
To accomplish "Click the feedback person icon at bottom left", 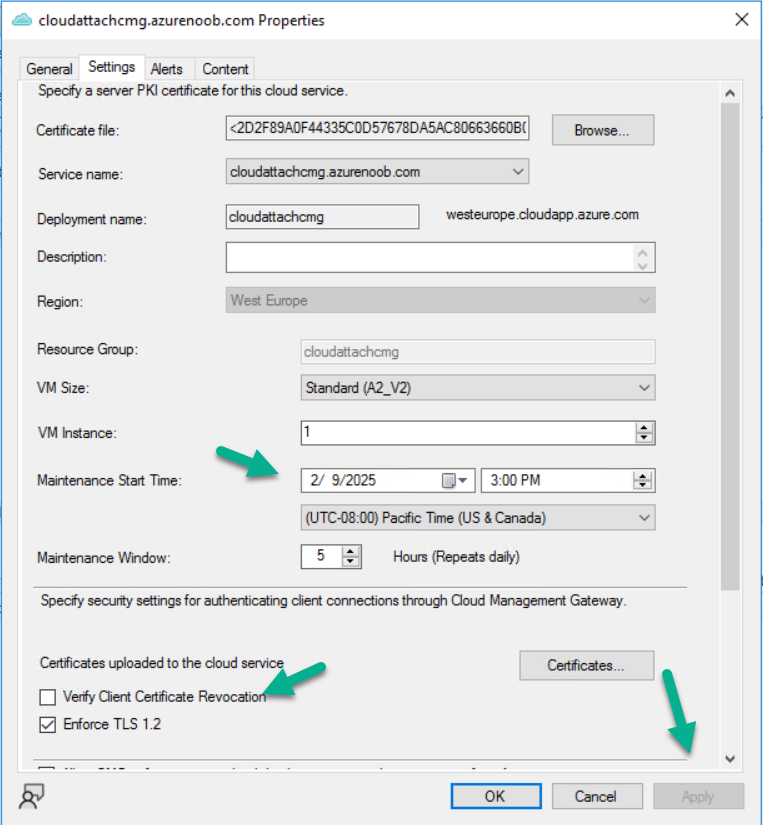I will (x=31, y=797).
